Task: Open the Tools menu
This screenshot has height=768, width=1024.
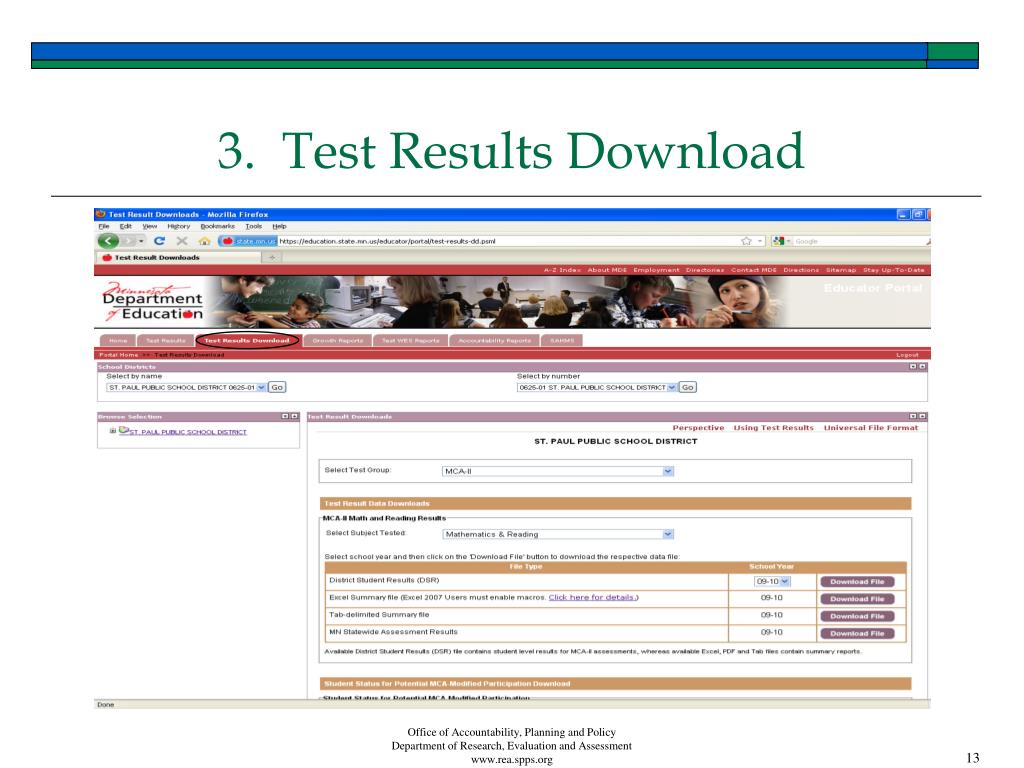Action: click(x=253, y=227)
